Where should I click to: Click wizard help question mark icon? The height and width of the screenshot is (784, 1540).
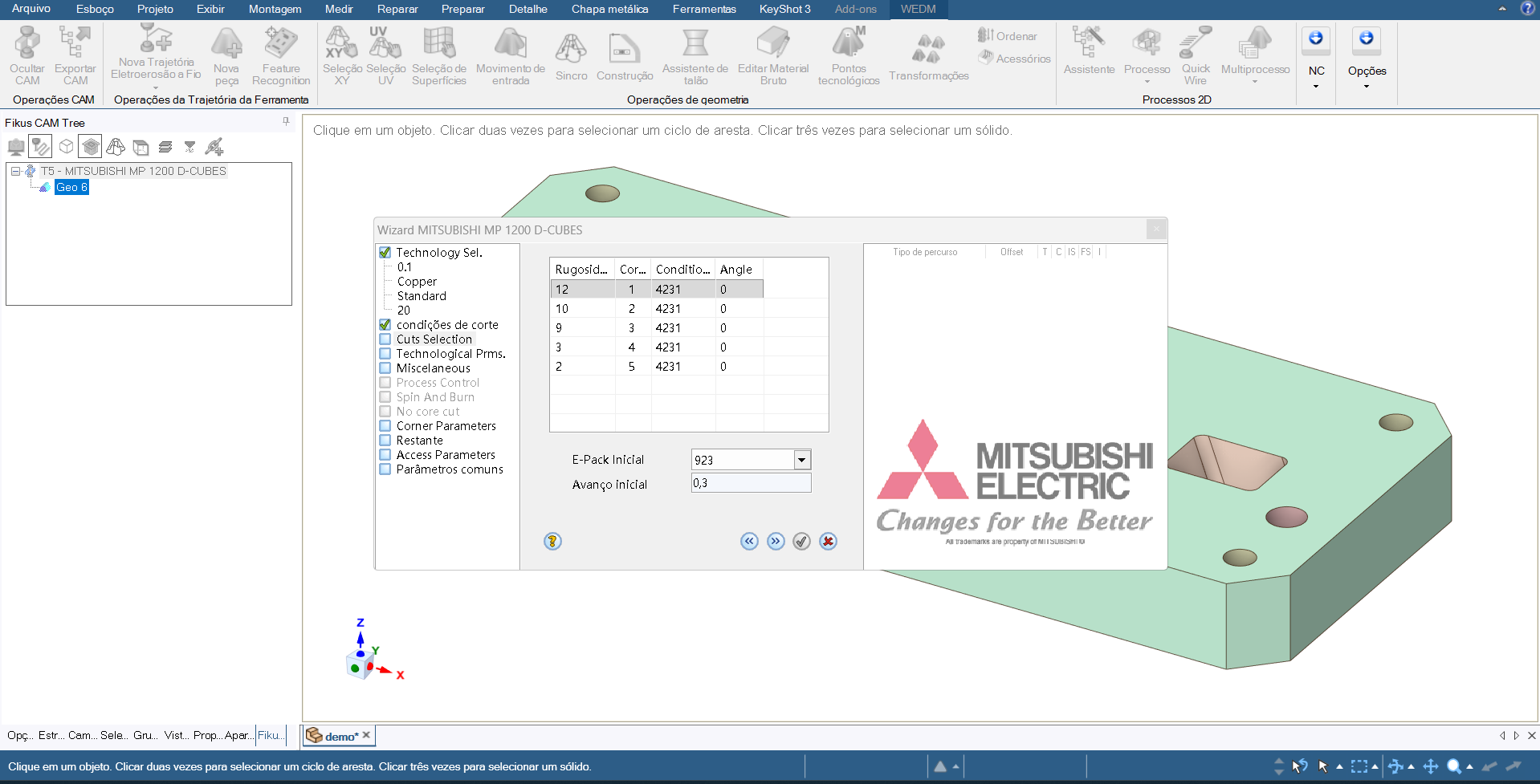coord(552,542)
